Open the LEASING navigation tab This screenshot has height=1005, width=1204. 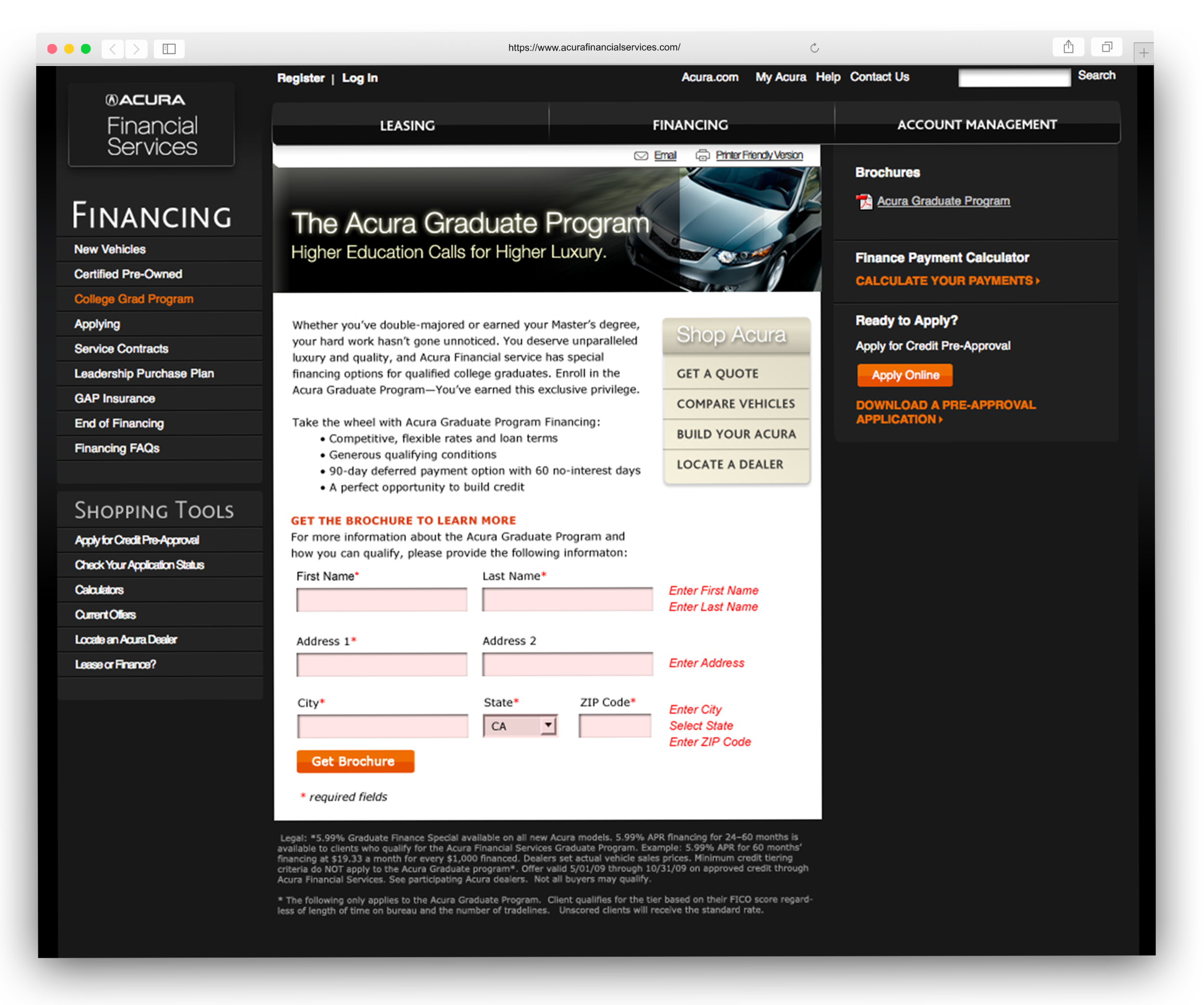click(x=407, y=125)
